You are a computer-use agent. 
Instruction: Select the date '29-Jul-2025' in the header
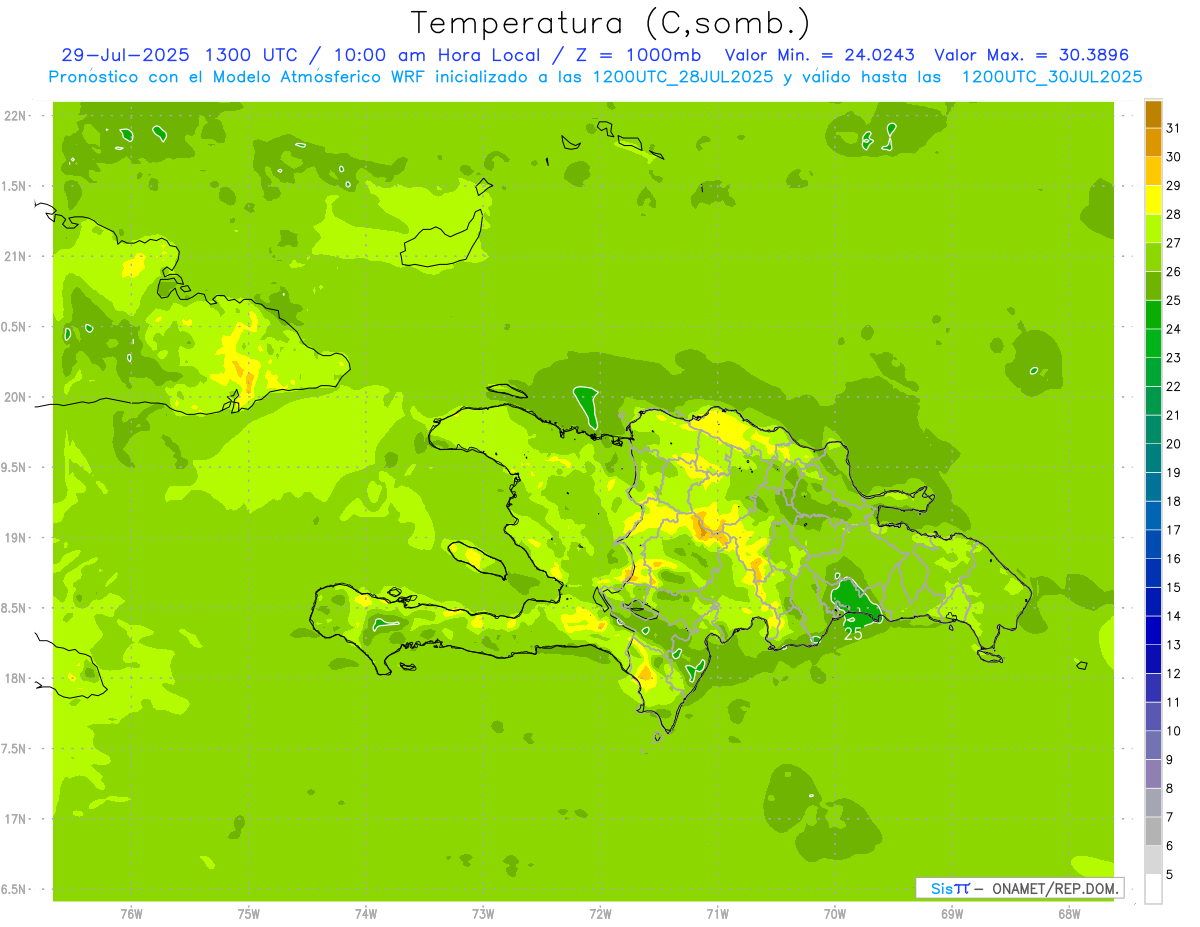pos(125,55)
